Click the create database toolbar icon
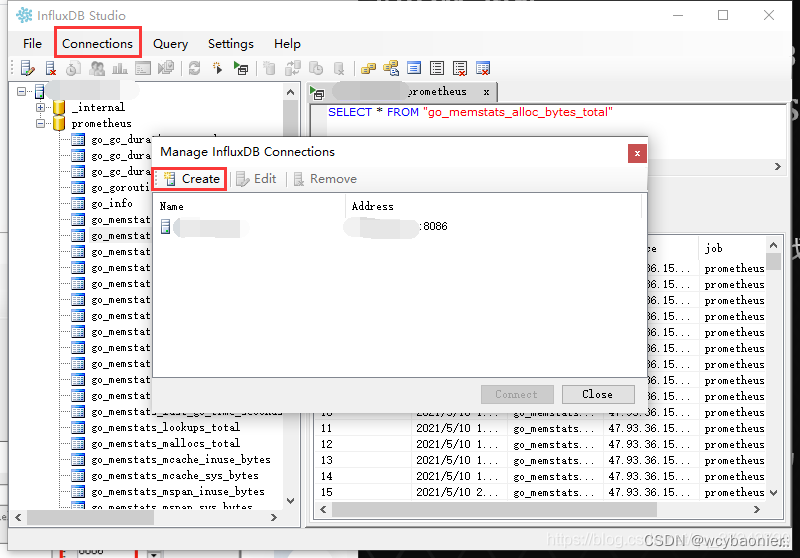 pyautogui.click(x=269, y=68)
